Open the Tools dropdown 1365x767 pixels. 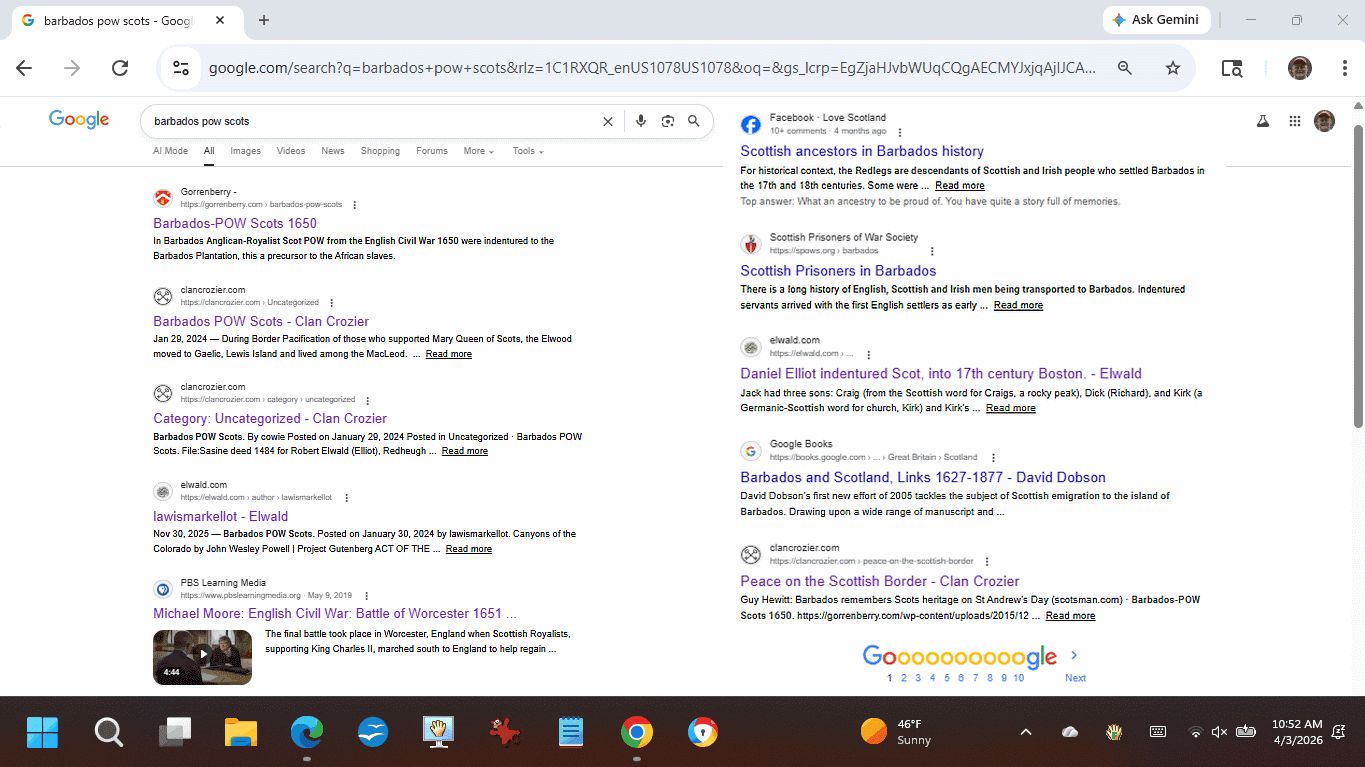528,151
